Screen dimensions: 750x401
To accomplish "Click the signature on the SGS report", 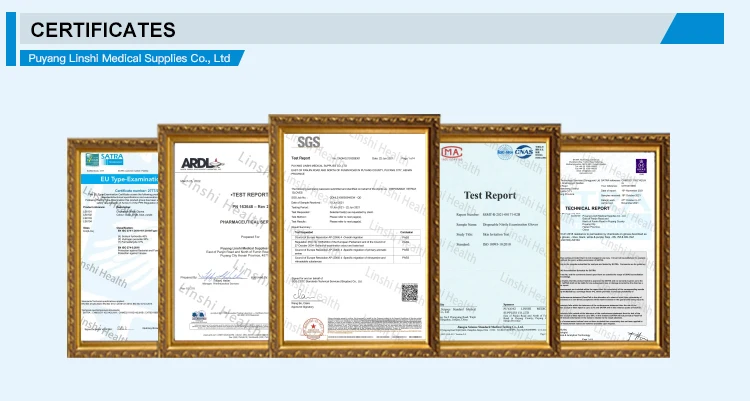I will coord(301,295).
